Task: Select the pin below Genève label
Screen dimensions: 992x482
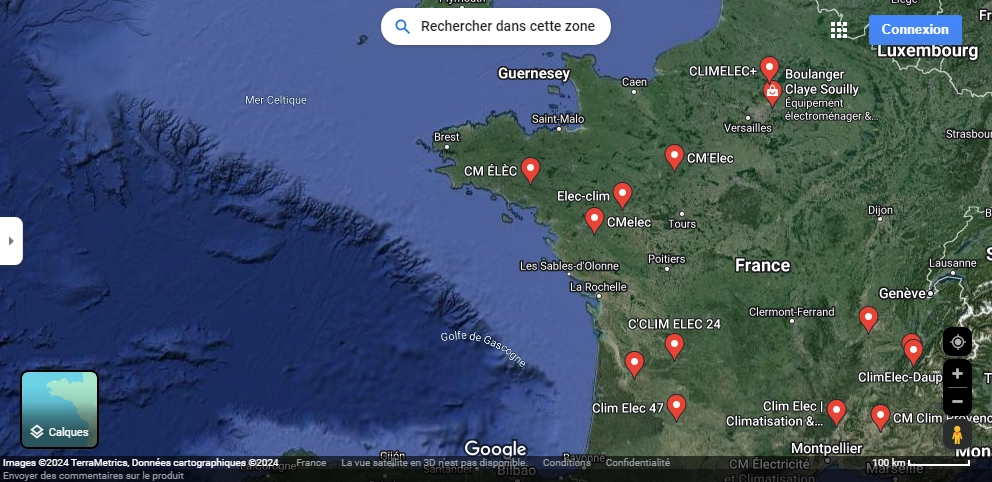Action: [869, 319]
